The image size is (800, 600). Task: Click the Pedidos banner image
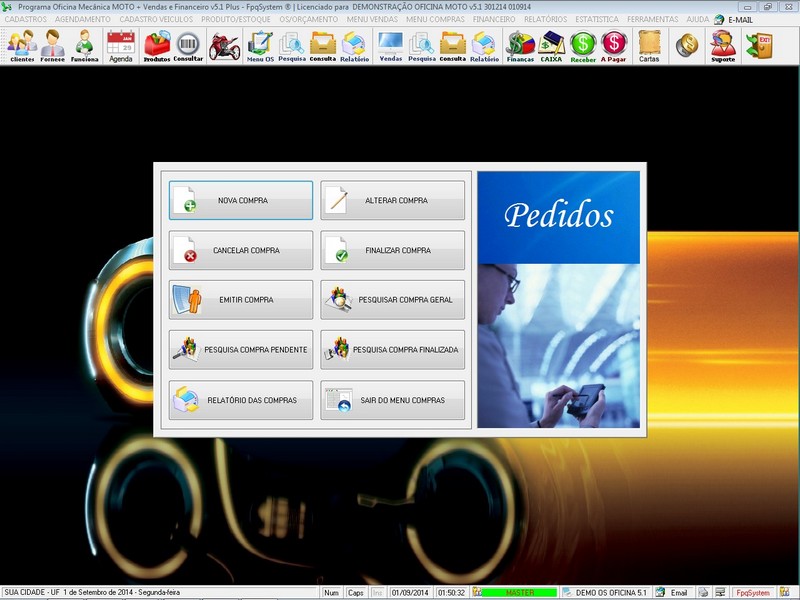[559, 299]
